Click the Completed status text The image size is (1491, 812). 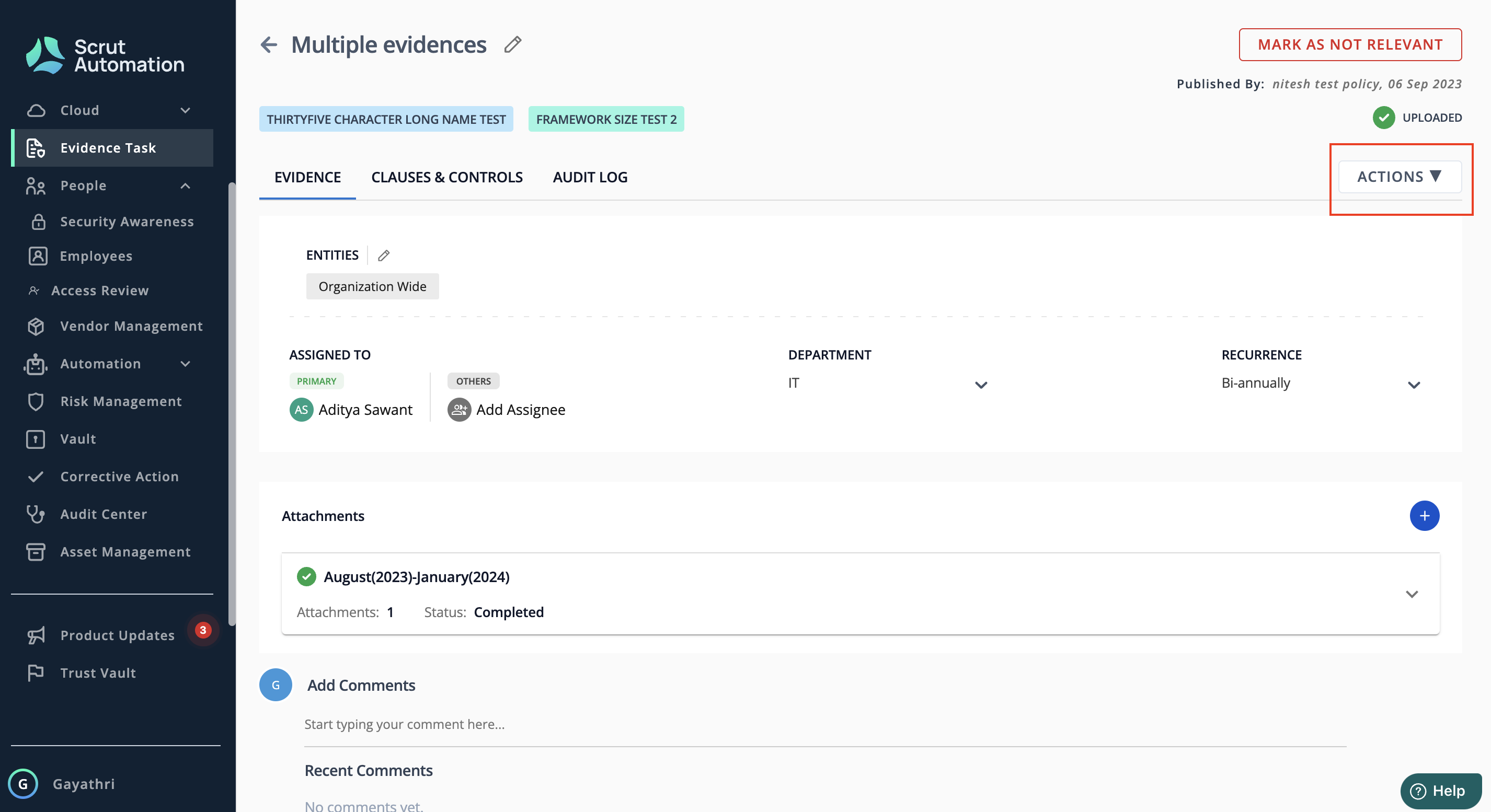(x=509, y=612)
